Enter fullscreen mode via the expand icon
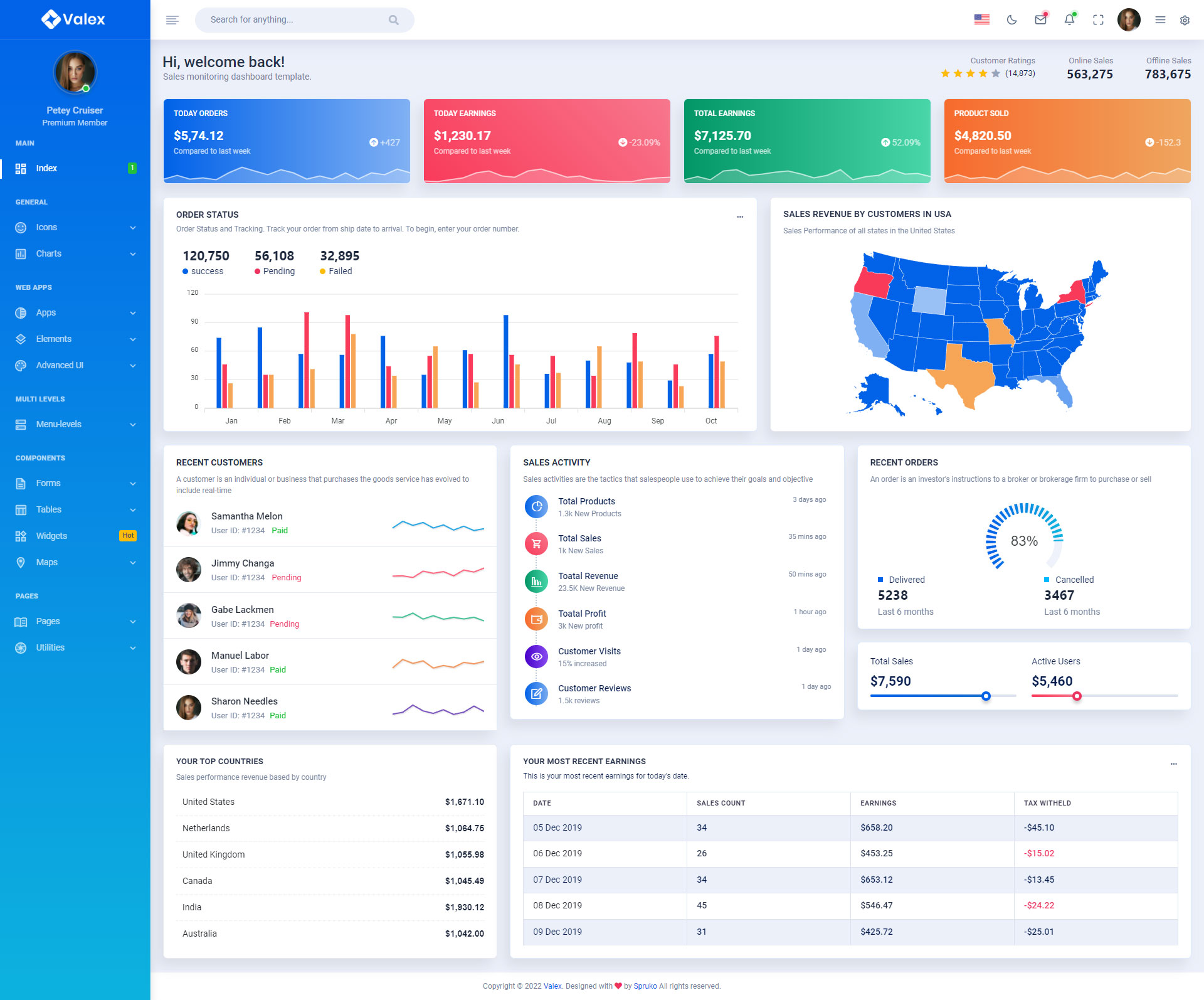The height and width of the screenshot is (1000, 1204). [x=1098, y=20]
